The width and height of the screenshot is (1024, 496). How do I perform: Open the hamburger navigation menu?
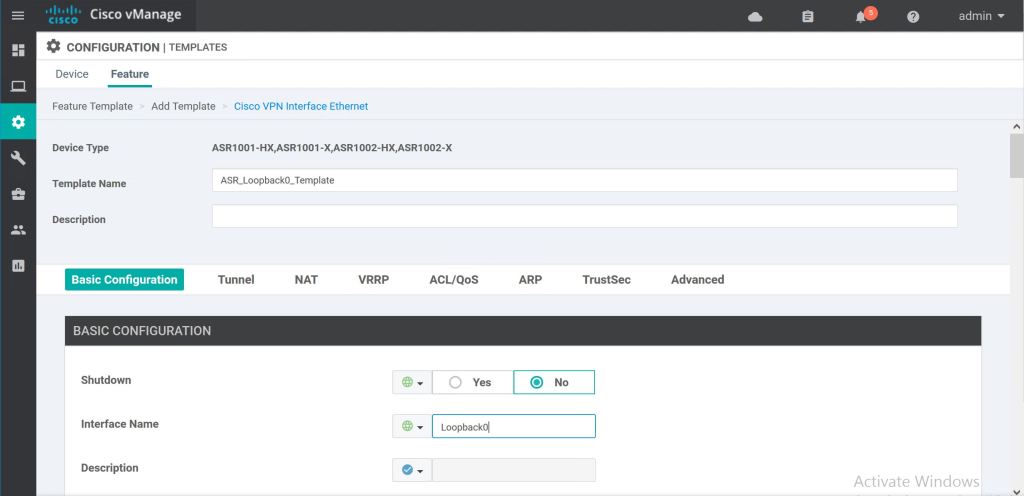(17, 16)
